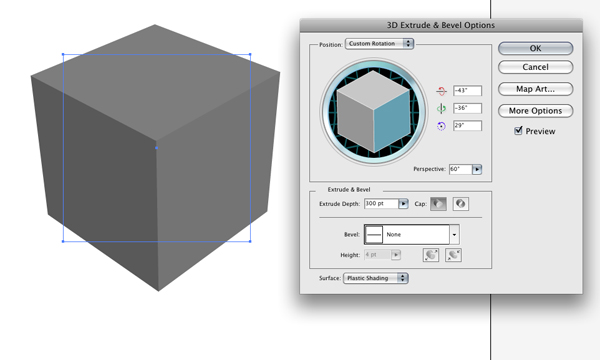Turn cap on for solid appearance
600x360 pixels.
pos(438,204)
